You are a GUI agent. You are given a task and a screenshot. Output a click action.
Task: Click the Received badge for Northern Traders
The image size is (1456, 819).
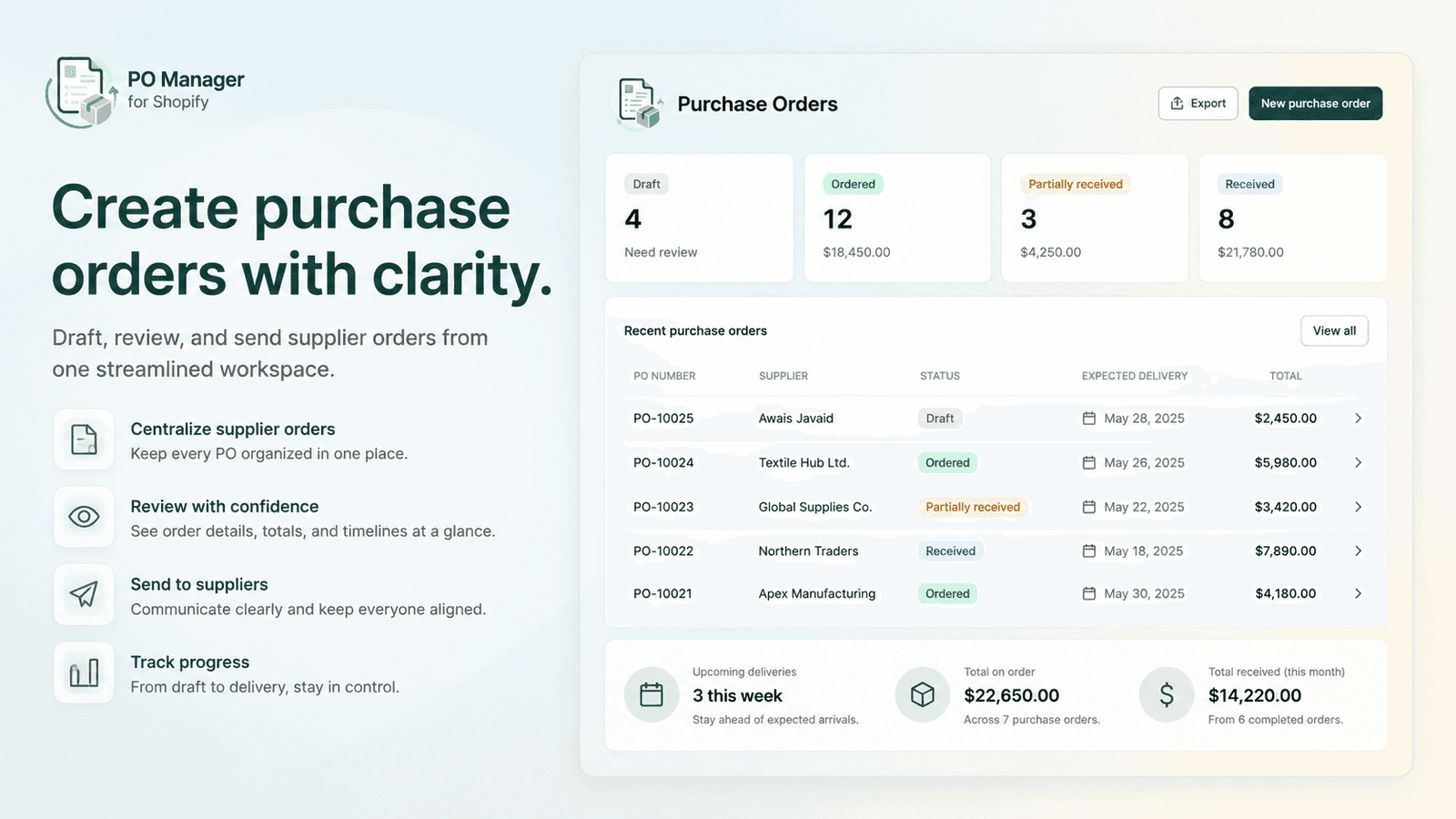point(950,551)
